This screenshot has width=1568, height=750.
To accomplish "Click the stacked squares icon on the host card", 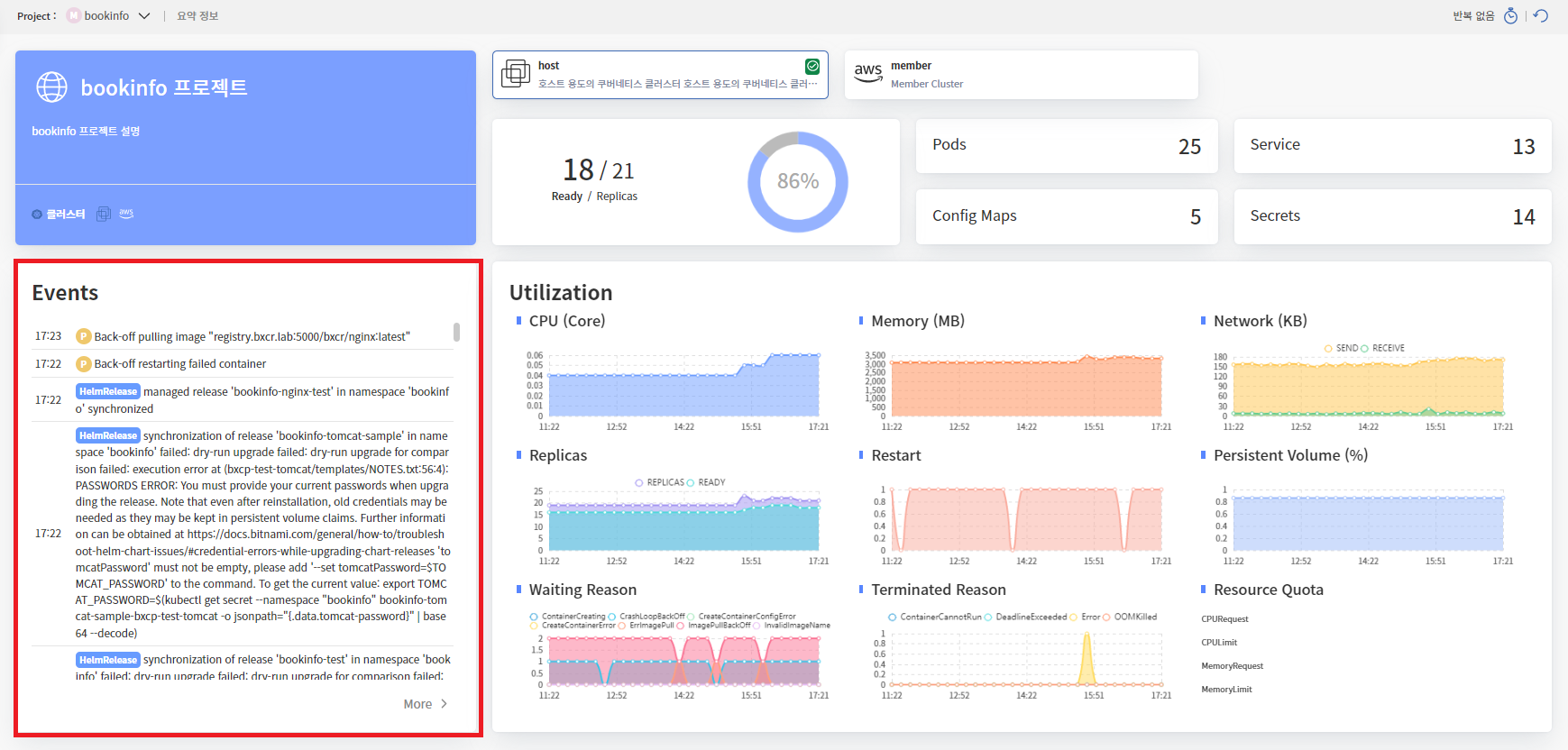I will pos(516,73).
